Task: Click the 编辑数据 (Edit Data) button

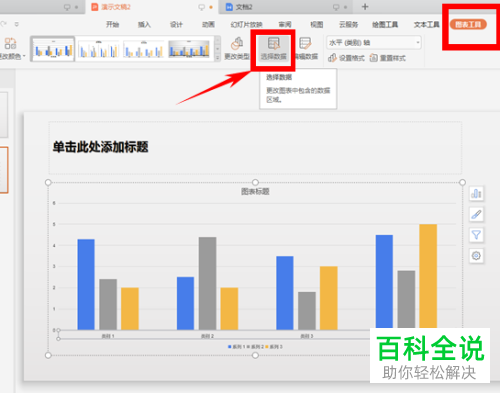Action: click(306, 49)
